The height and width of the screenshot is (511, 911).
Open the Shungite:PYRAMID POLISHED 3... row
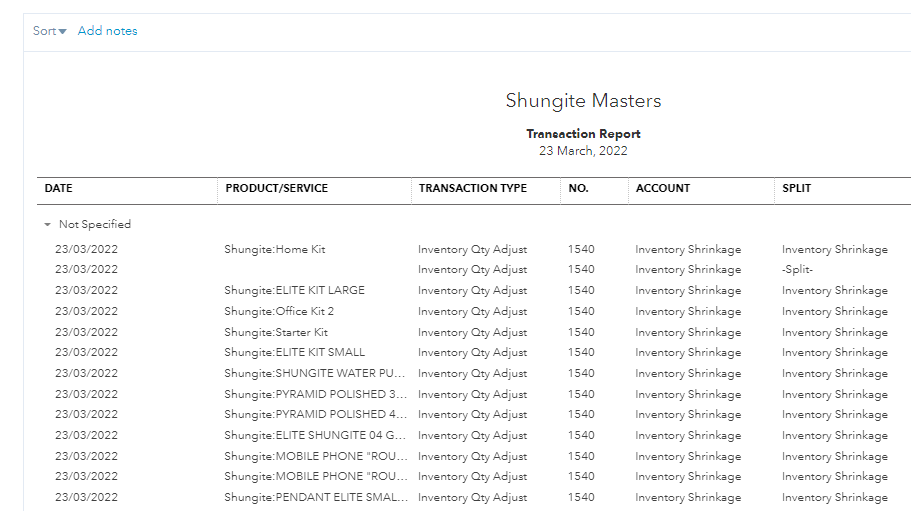[315, 394]
